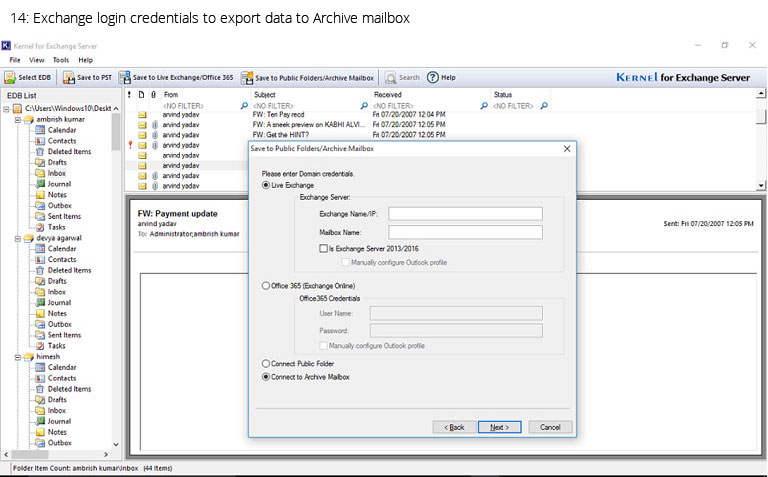Open Save to Public Folders/Archive Mailbox tool
This screenshot has height=477, width=768.
pyautogui.click(x=308, y=77)
